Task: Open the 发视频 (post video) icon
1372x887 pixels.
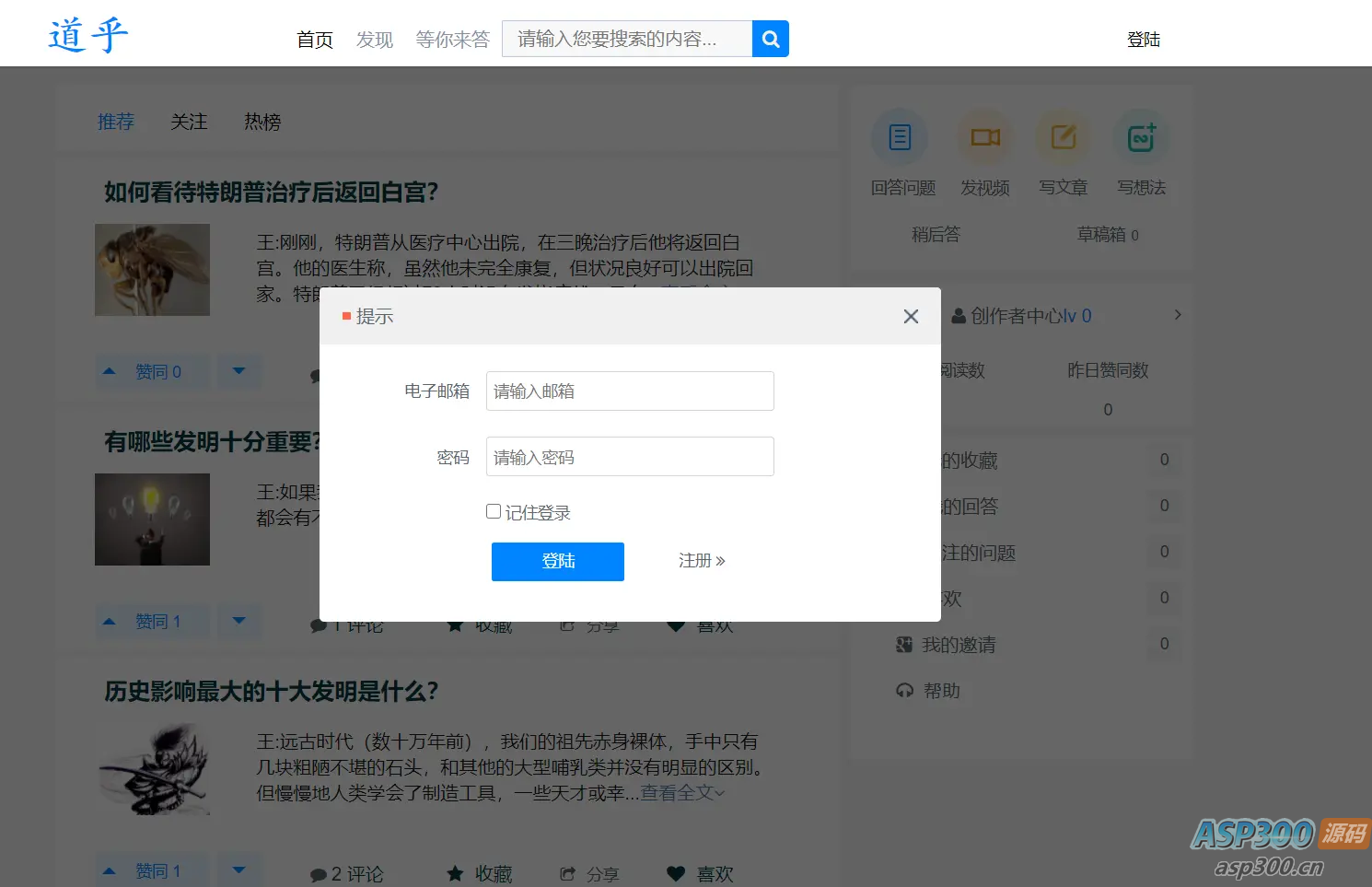Action: click(x=984, y=136)
